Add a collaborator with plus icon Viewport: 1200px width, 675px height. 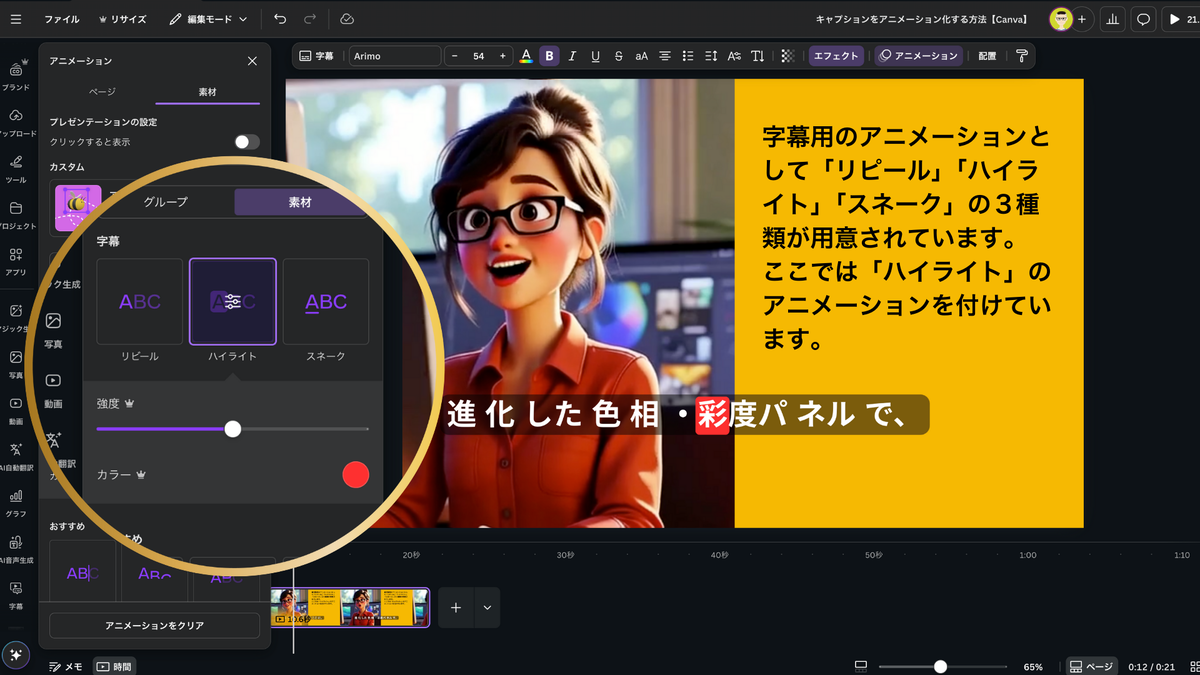click(1081, 19)
